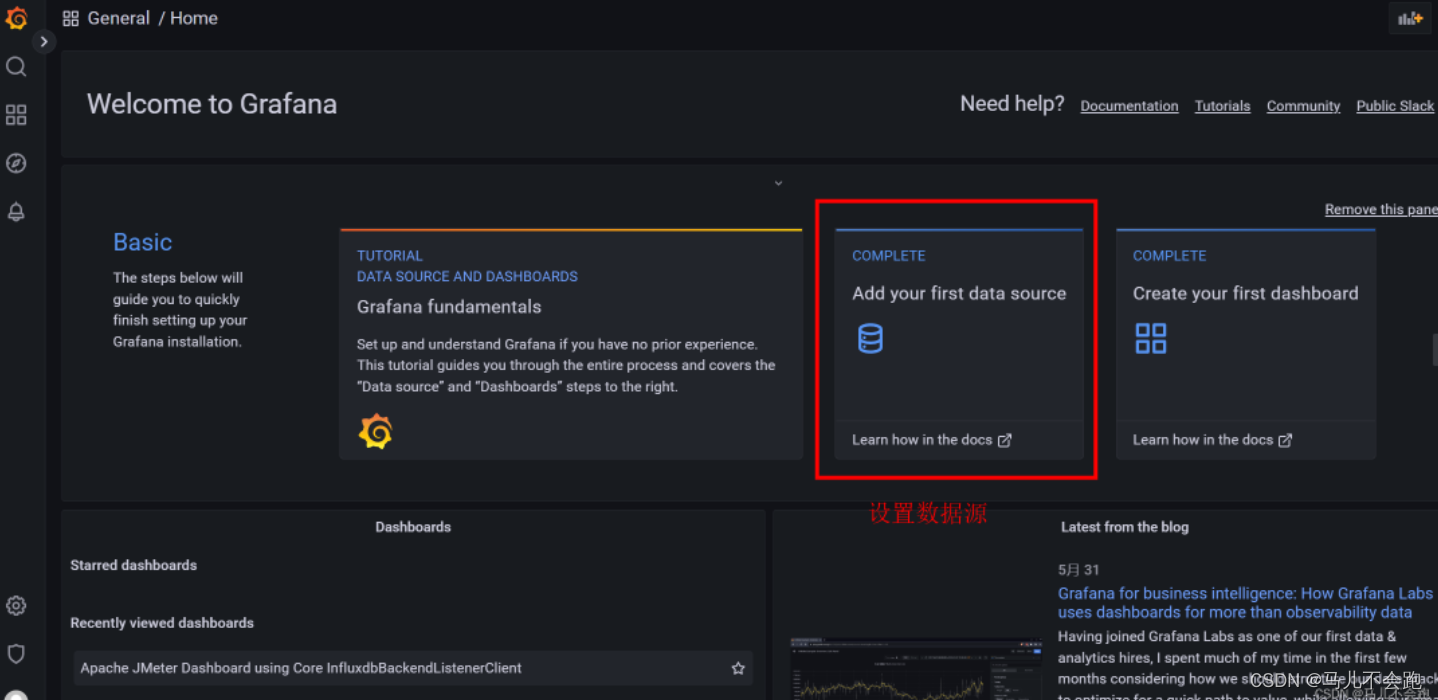This screenshot has height=700, width=1438.
Task: Click the page vertical scrollbar
Action: click(1434, 350)
